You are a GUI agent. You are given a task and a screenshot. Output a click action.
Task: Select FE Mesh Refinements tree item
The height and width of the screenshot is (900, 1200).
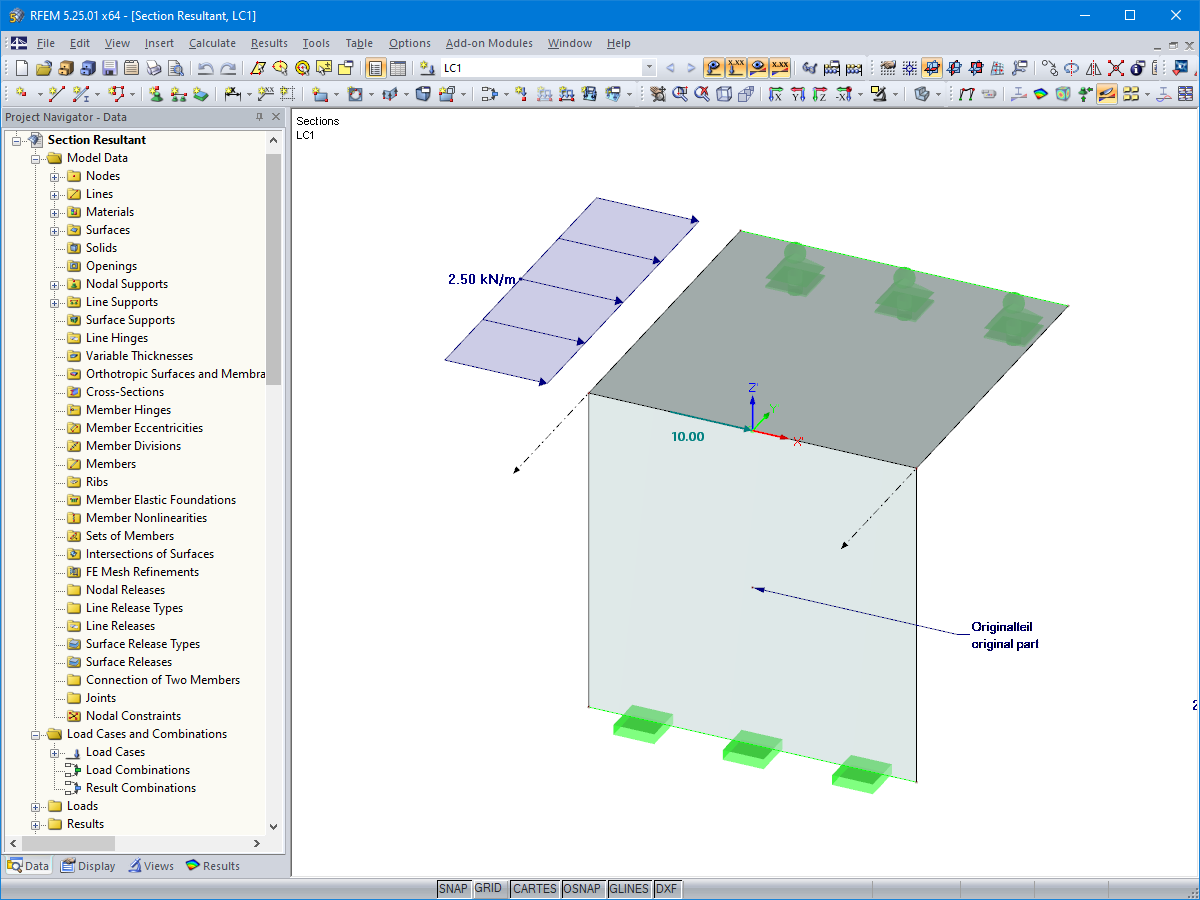tap(142, 572)
